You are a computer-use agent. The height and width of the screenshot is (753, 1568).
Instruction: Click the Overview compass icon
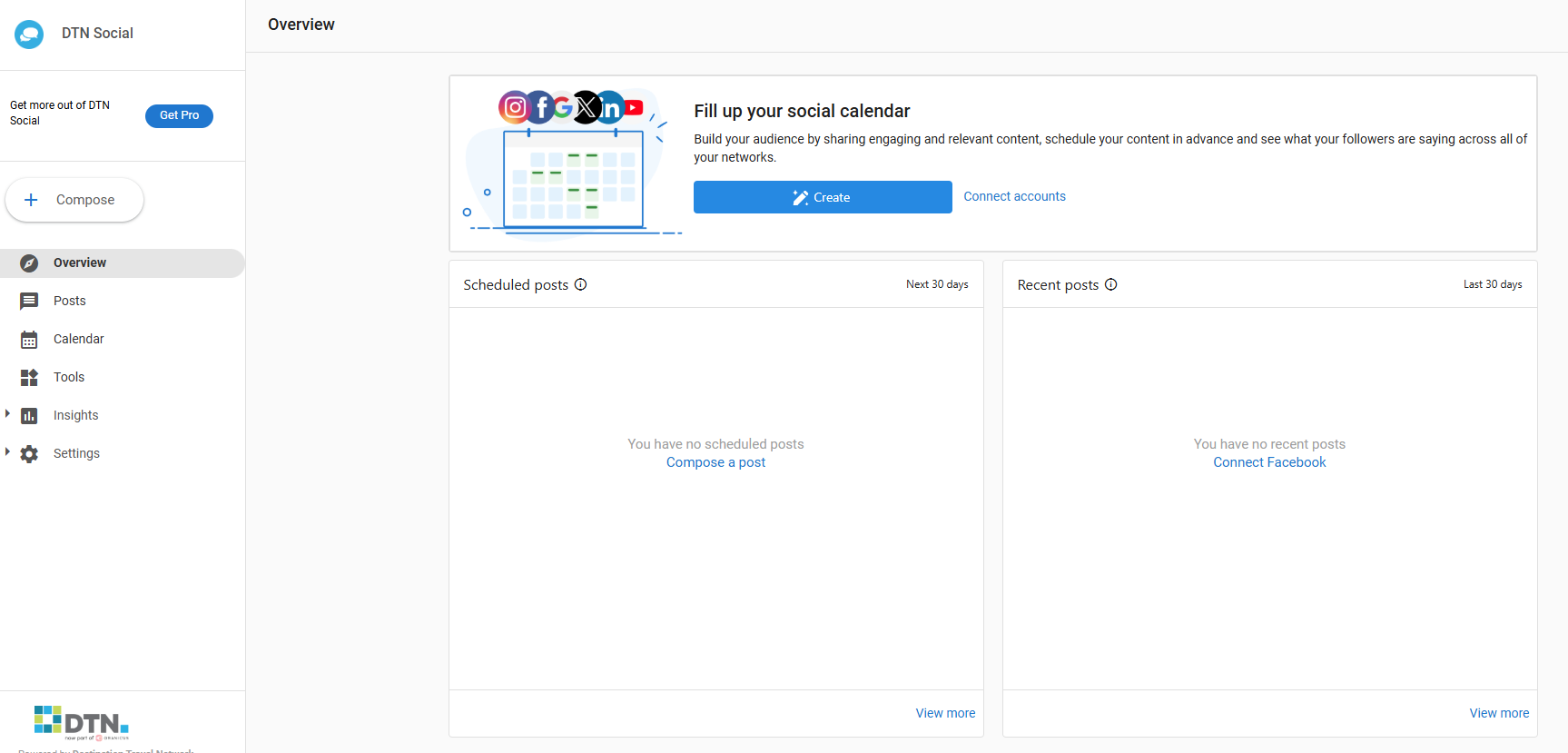pos(29,263)
